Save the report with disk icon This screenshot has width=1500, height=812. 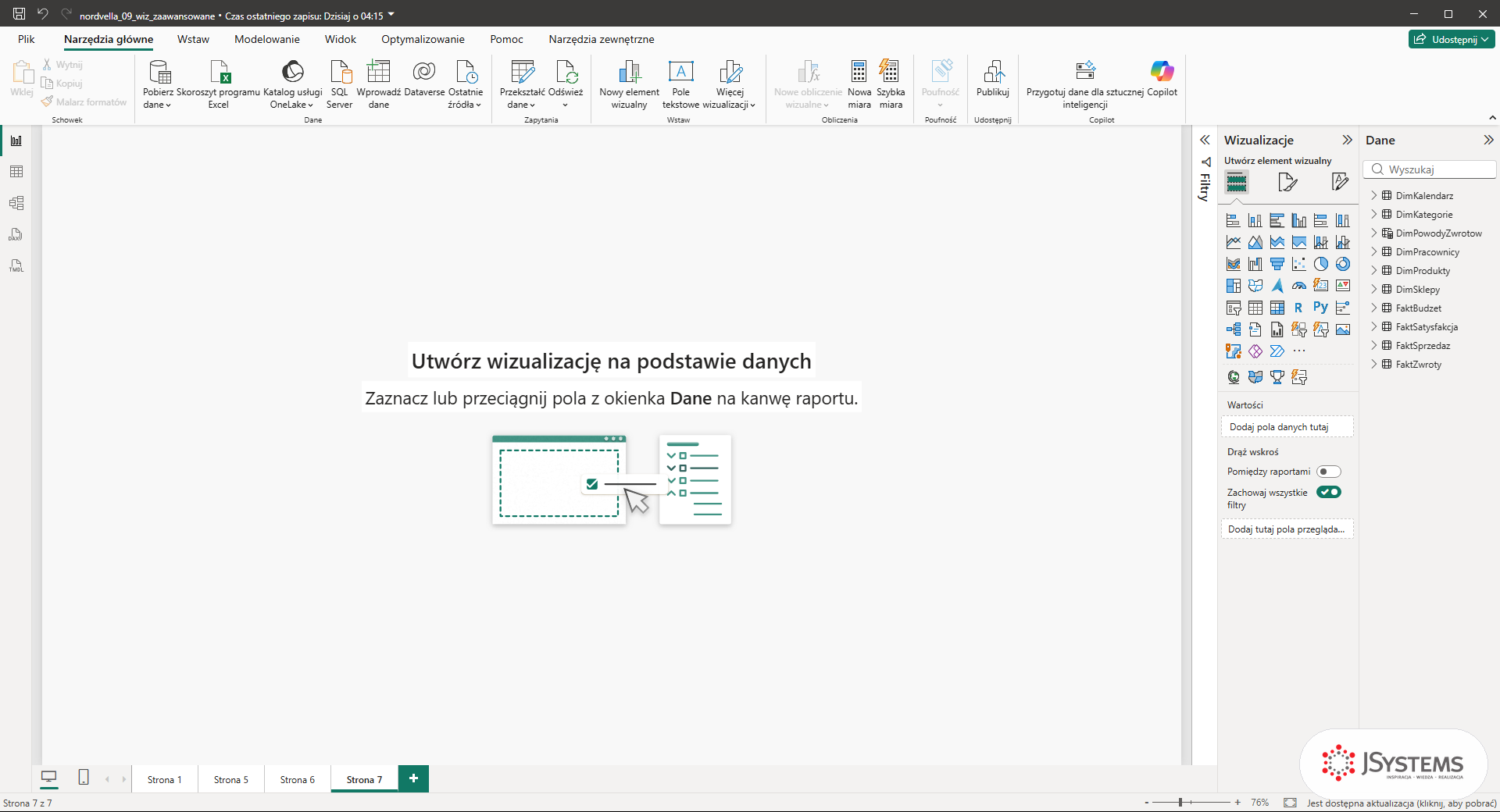19,14
